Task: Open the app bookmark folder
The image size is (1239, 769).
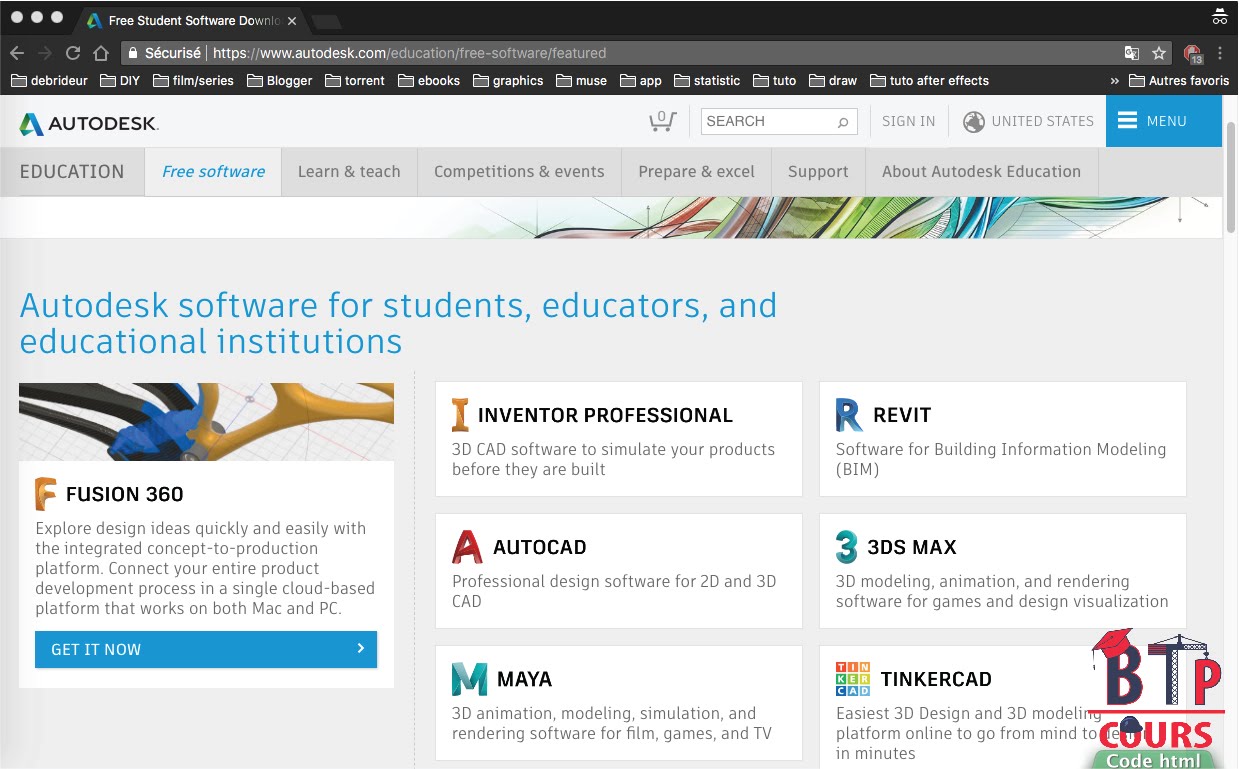Action: tap(640, 81)
